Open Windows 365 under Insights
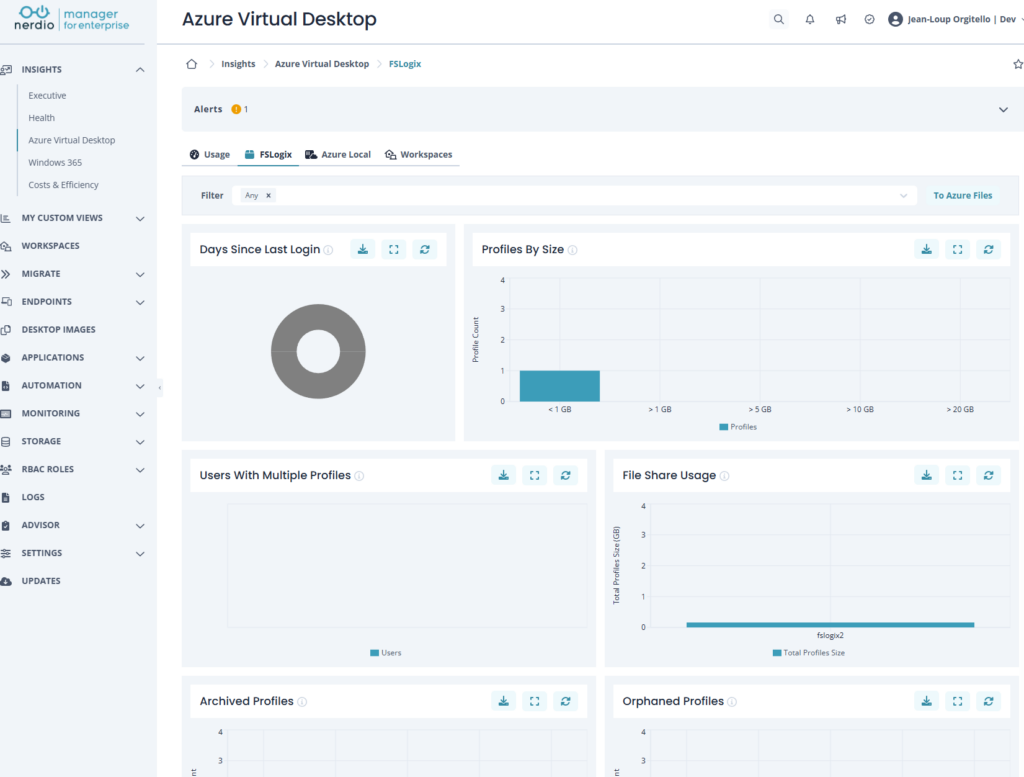Viewport: 1024px width, 777px height. coord(55,163)
